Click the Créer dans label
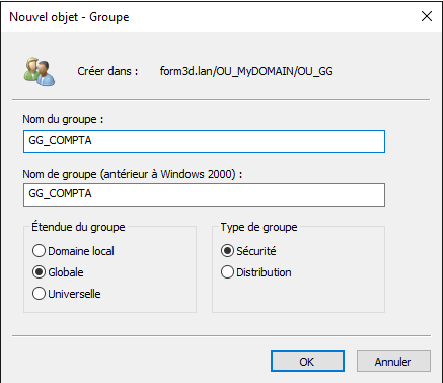 click(x=108, y=71)
